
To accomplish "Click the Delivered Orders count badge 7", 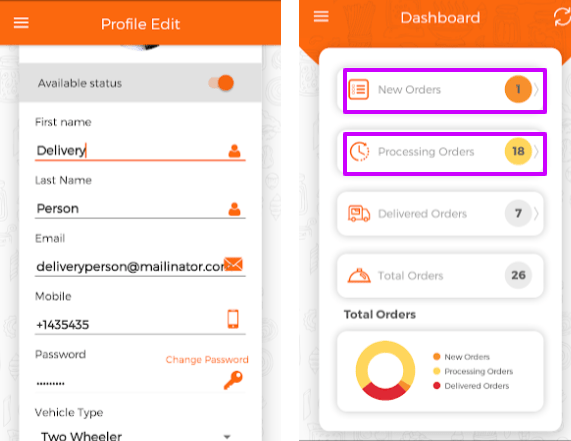I will point(518,213).
